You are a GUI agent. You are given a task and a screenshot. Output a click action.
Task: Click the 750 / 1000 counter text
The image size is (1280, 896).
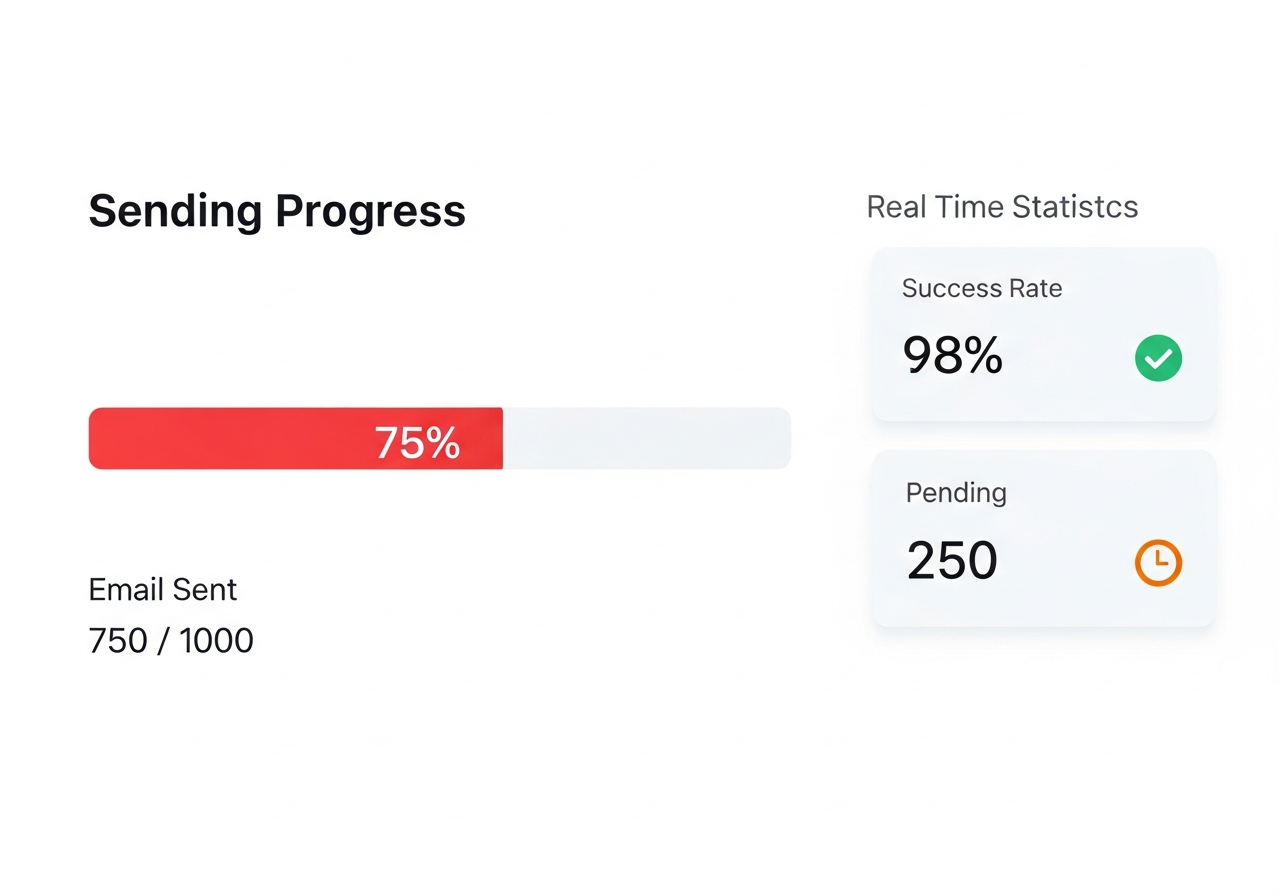170,641
